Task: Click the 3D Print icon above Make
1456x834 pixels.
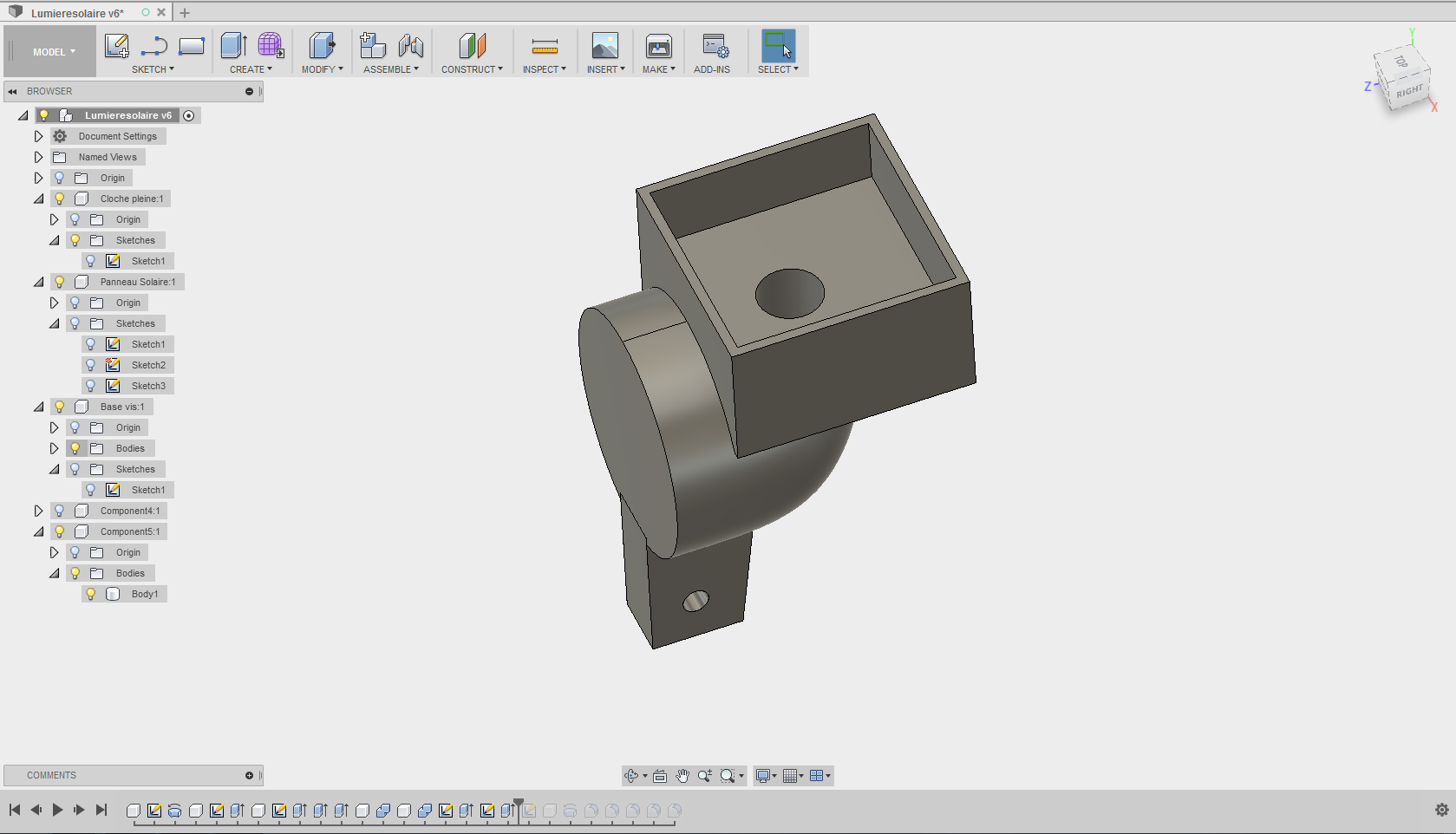Action: click(x=659, y=46)
